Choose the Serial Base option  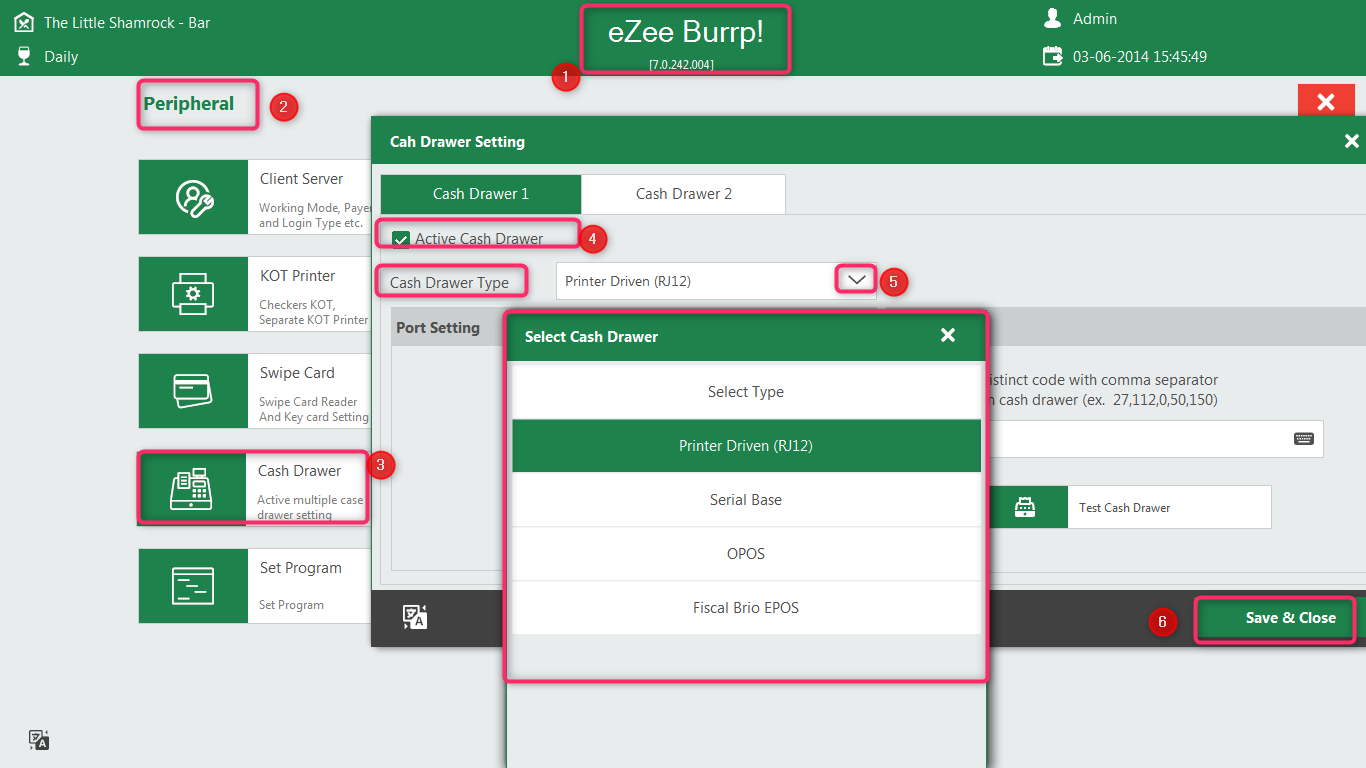(x=746, y=500)
